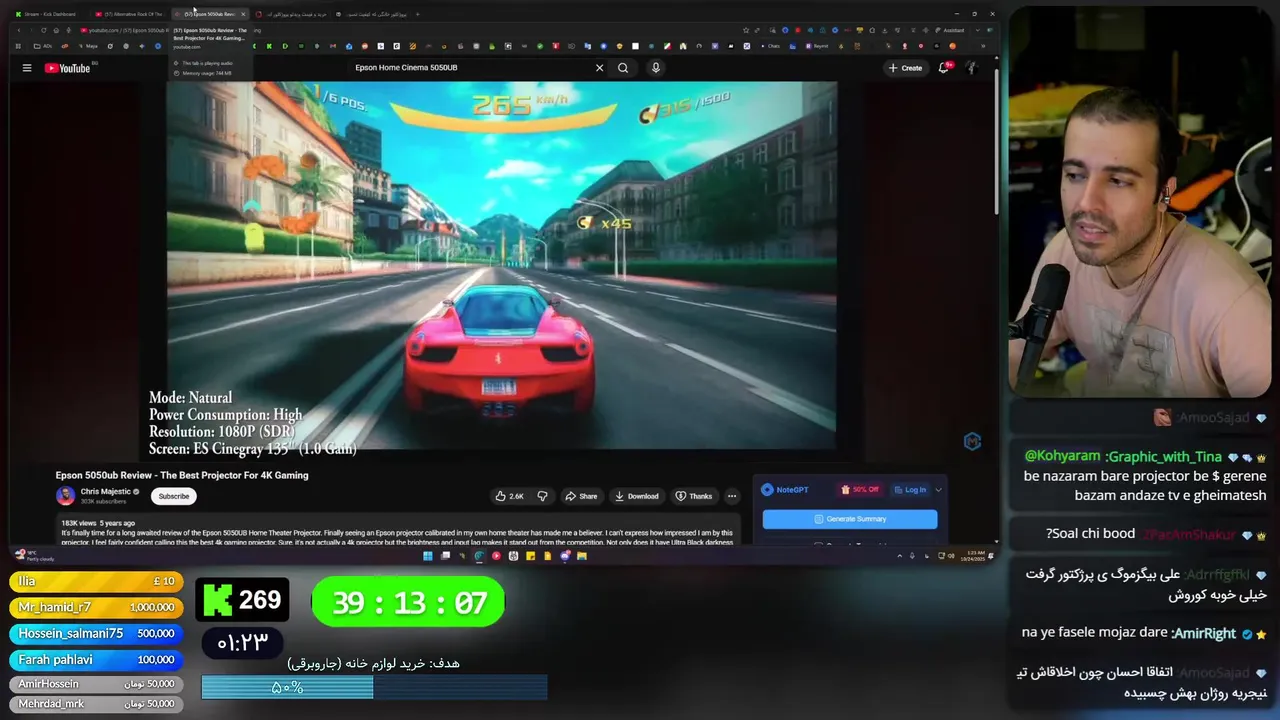Click the magnifier search button
The image size is (1280, 720).
tap(623, 68)
